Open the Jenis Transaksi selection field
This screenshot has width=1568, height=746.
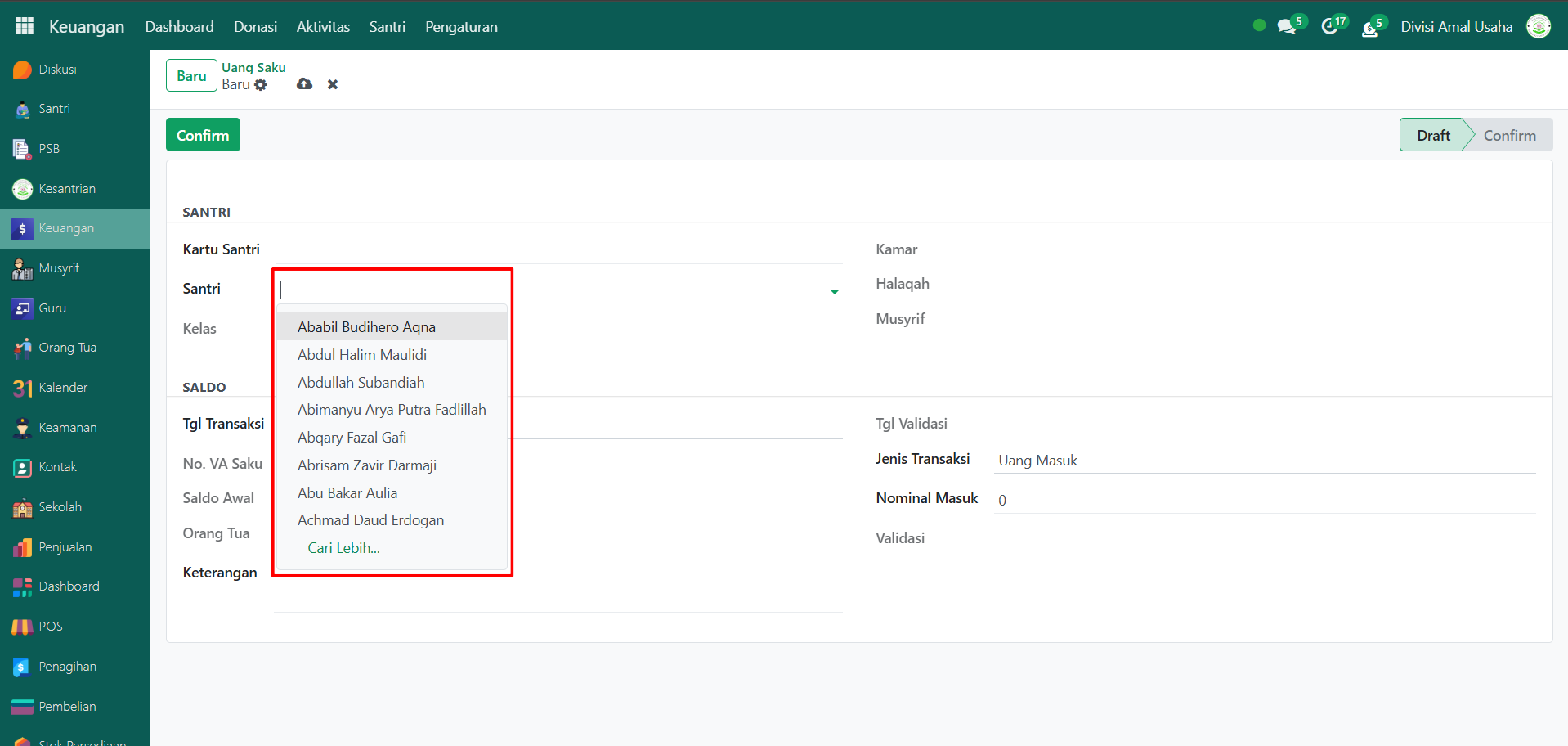1264,461
